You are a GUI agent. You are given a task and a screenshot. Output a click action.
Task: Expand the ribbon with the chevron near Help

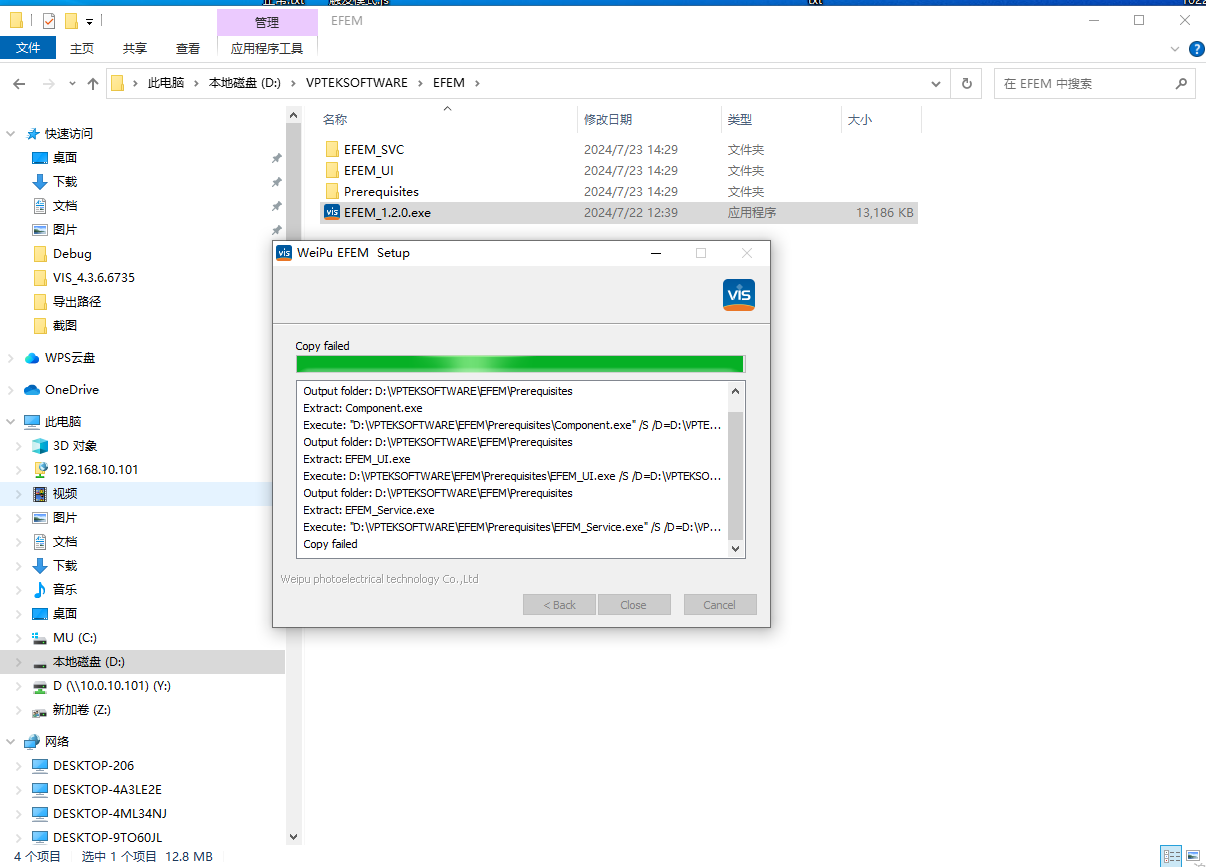coord(1175,48)
